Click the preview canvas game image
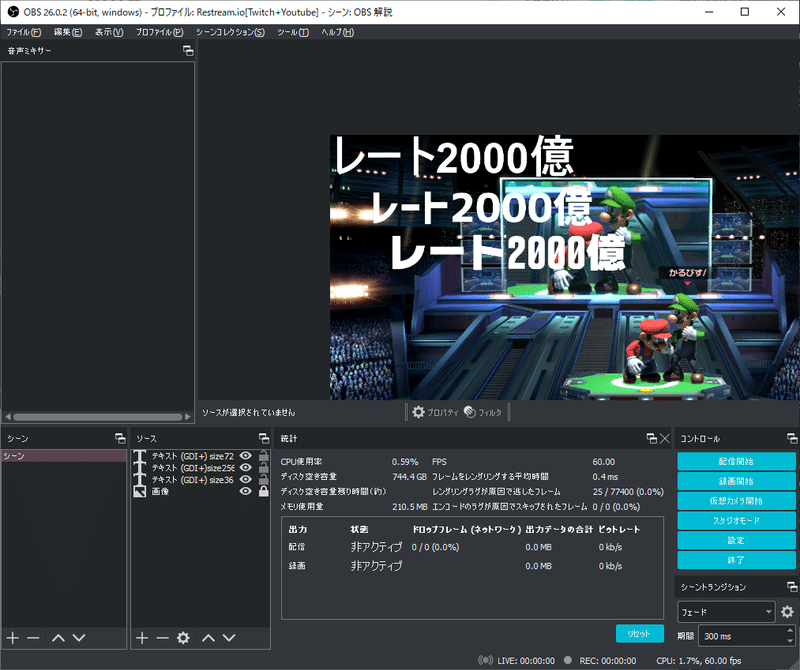The width and height of the screenshot is (800, 670). tap(564, 267)
